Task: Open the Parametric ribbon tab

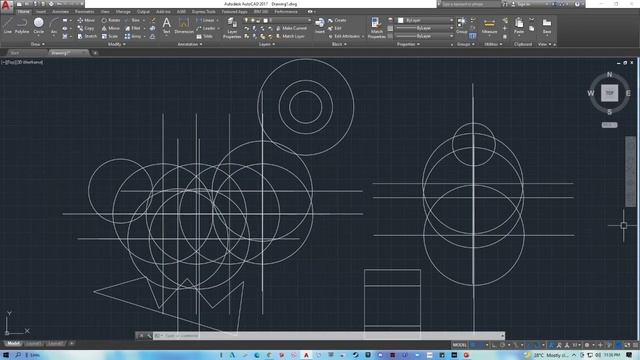Action: (x=84, y=12)
